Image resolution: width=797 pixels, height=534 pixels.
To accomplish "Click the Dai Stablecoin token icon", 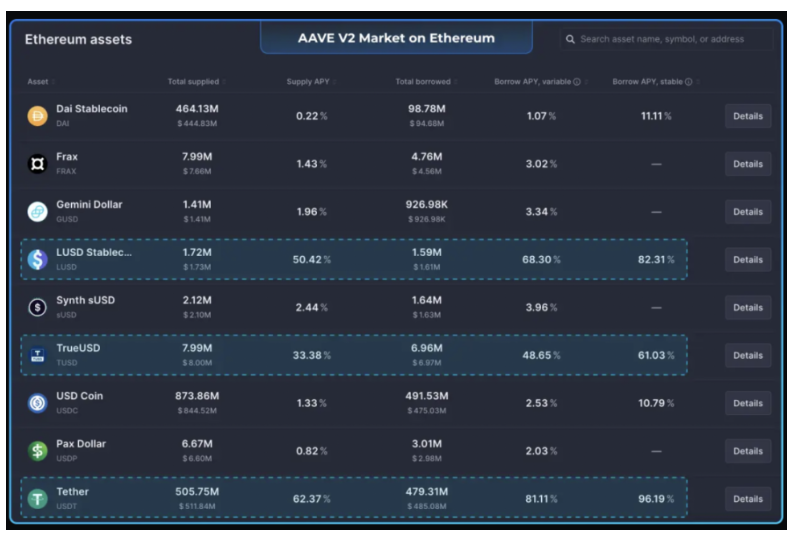I will 37,116.
